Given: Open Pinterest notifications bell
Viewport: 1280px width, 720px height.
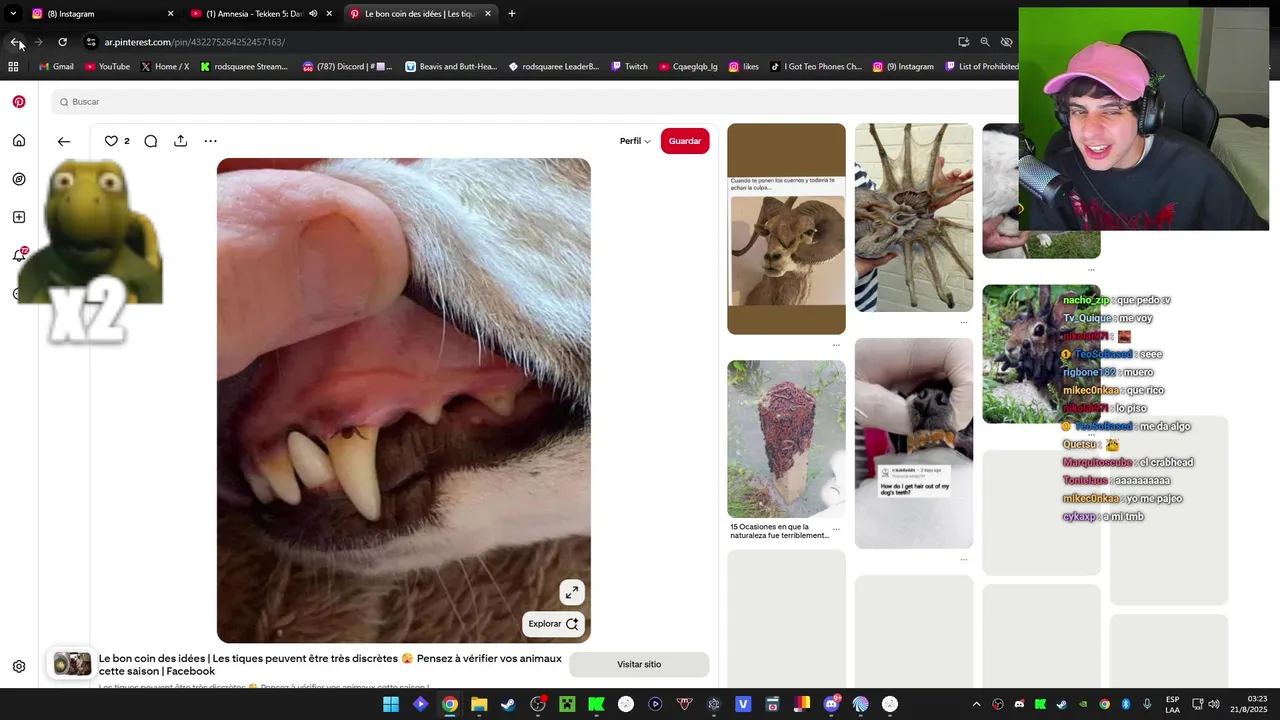Looking at the screenshot, I should pyautogui.click(x=19, y=255).
